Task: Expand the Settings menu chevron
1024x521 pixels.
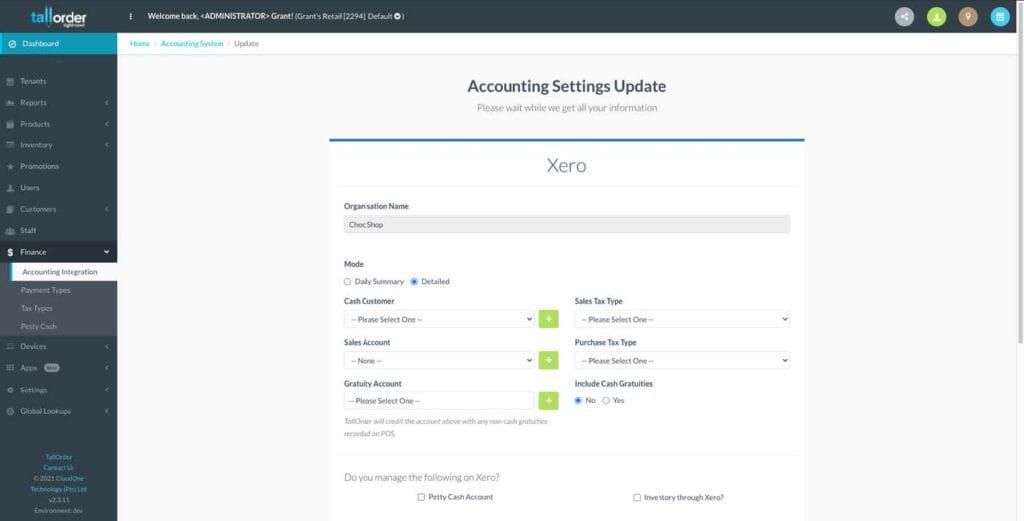Action: pos(106,390)
